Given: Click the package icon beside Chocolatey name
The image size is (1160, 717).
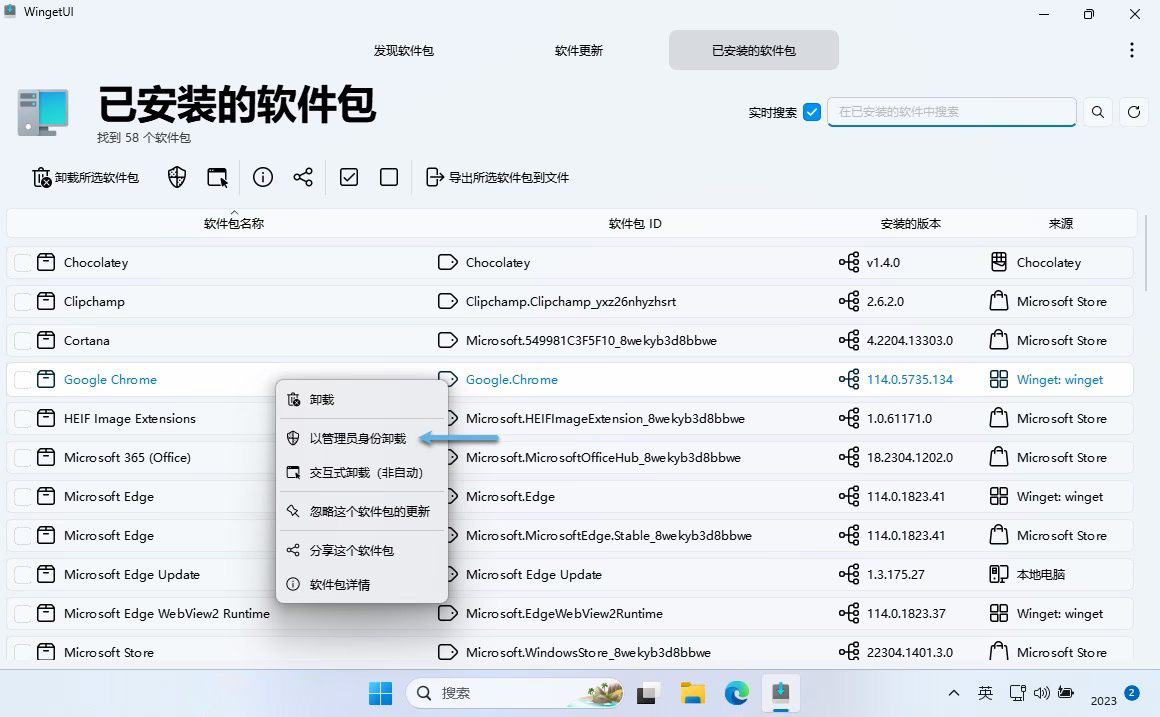Looking at the screenshot, I should click(x=46, y=262).
